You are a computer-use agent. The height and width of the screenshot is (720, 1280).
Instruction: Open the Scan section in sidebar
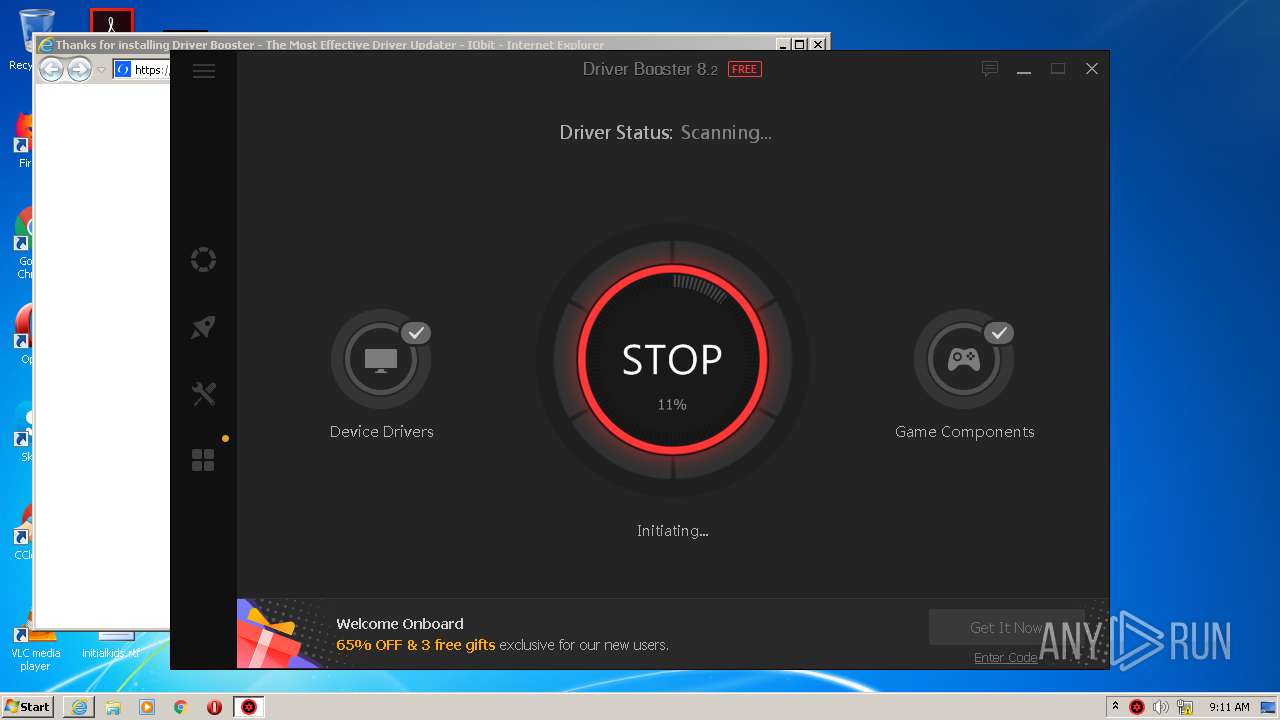[203, 260]
